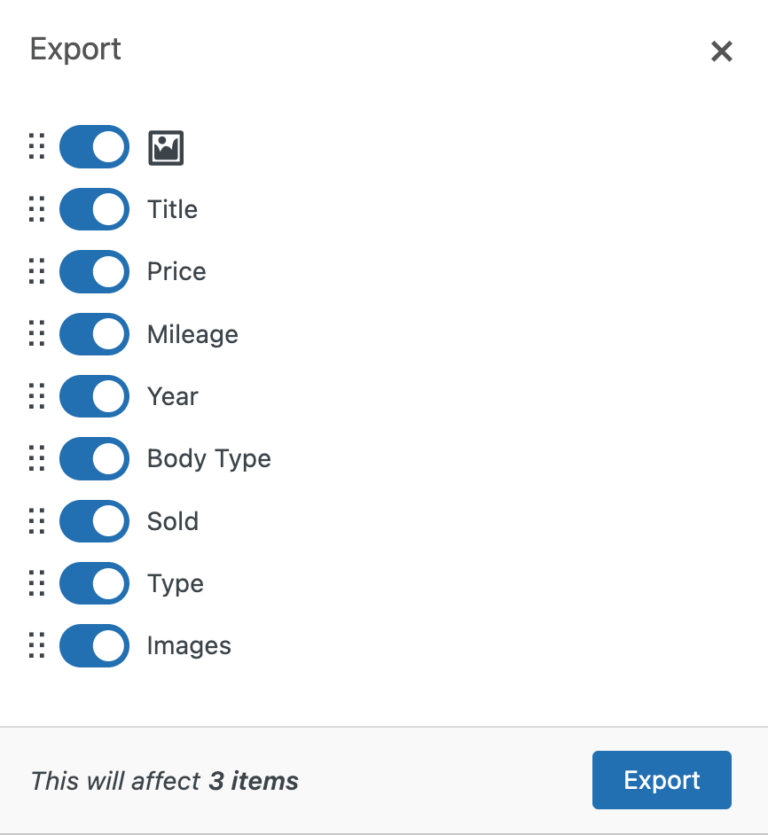This screenshot has height=835, width=768.
Task: Click the image thumbnail column icon
Action: click(x=166, y=148)
